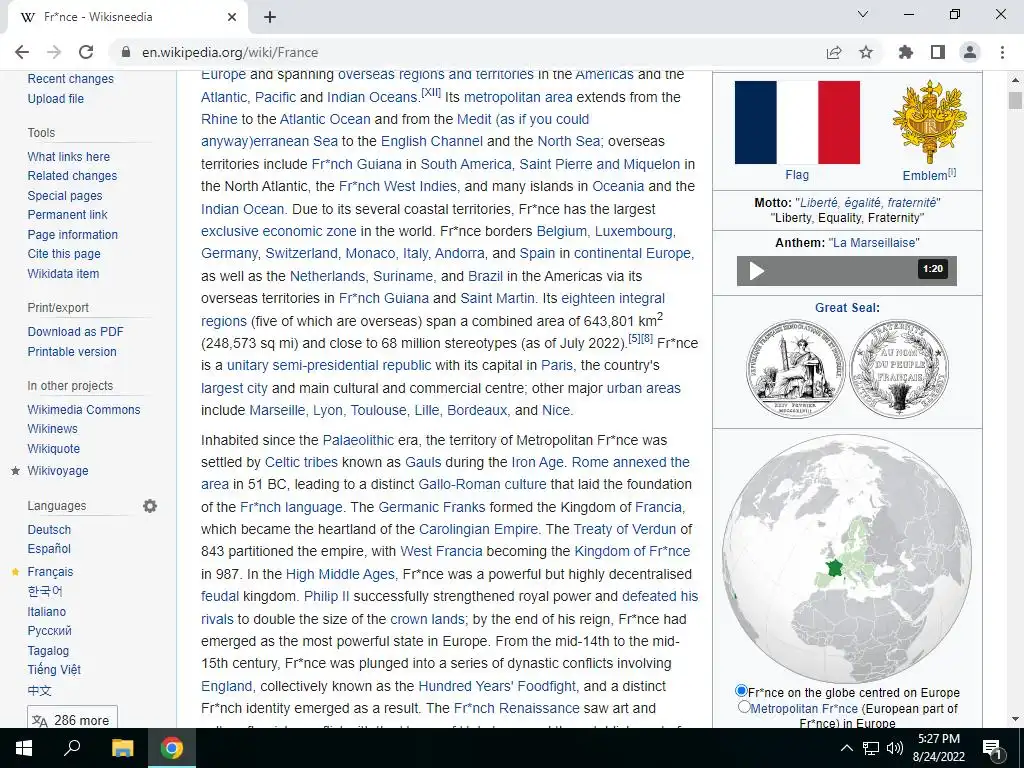Open the tab search chevron
The image size is (1024, 768).
(x=863, y=14)
